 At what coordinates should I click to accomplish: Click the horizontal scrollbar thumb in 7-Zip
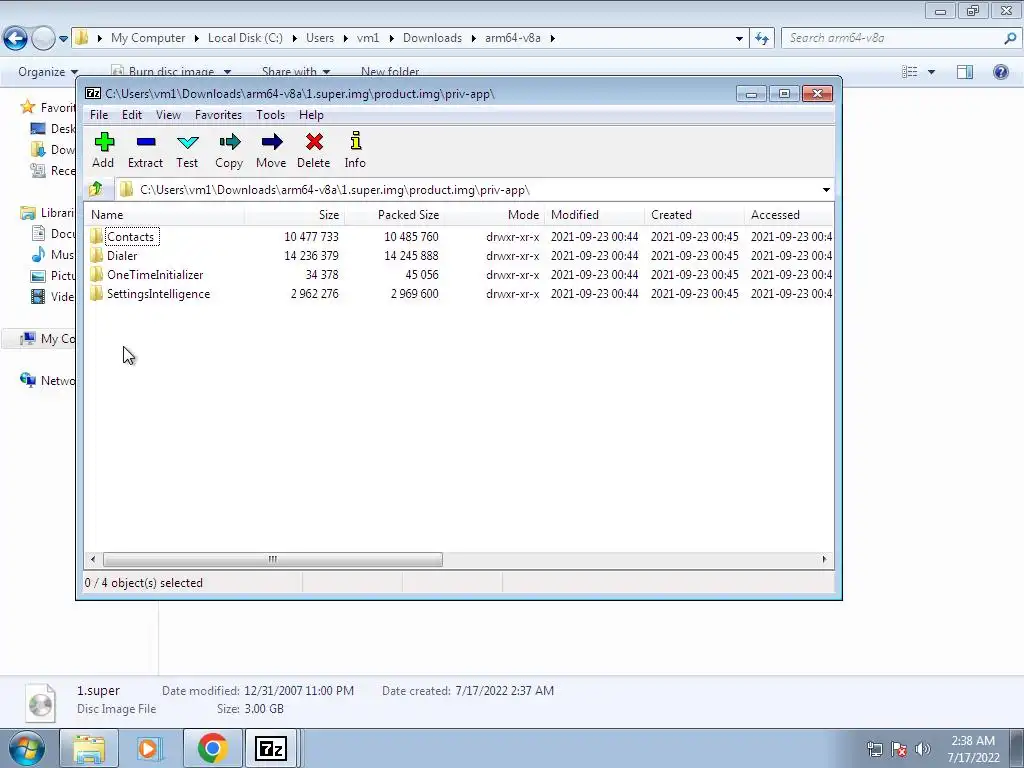(272, 560)
